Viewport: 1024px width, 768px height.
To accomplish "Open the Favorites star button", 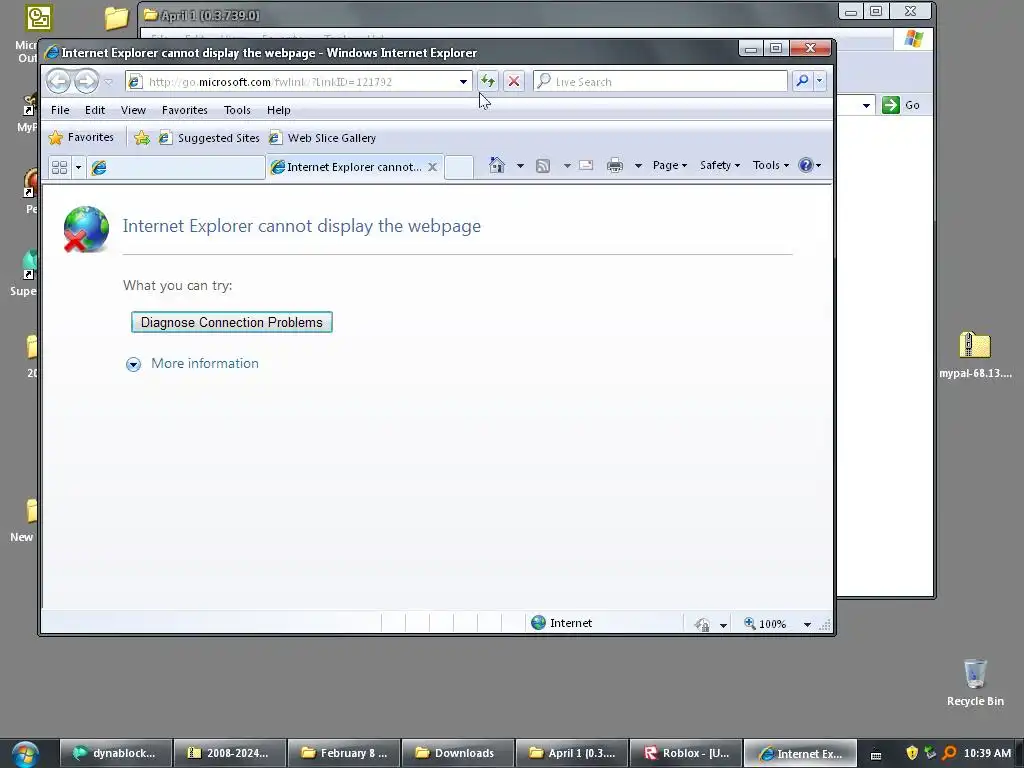I will pos(82,137).
